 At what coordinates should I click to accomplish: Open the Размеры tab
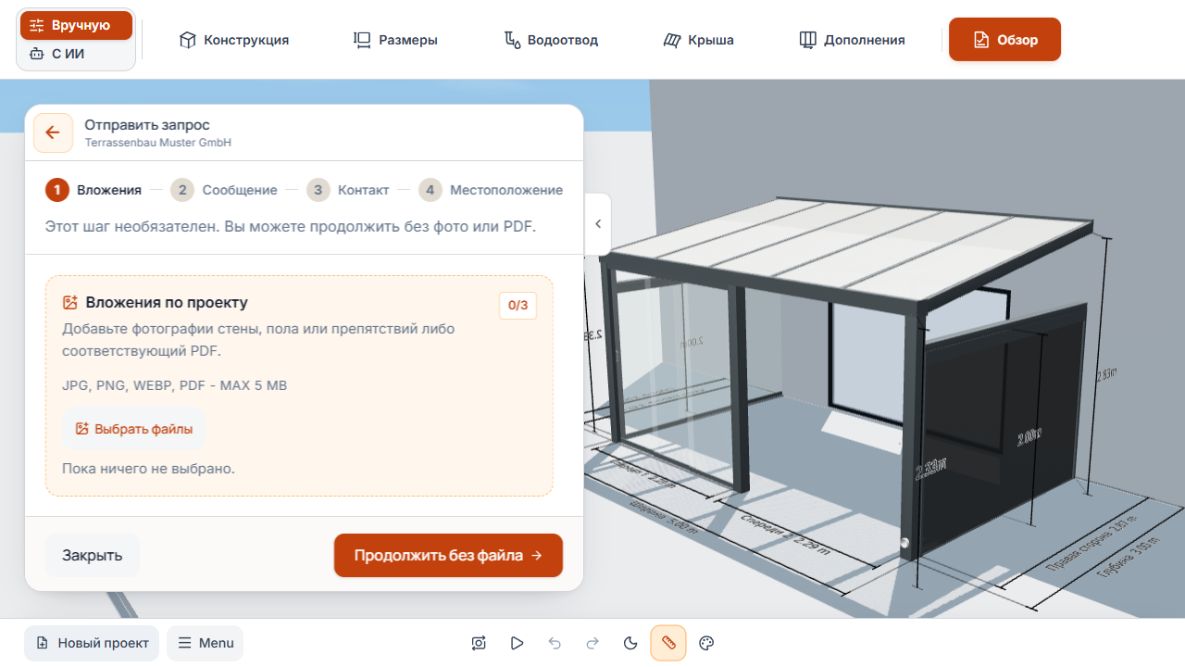coord(395,39)
